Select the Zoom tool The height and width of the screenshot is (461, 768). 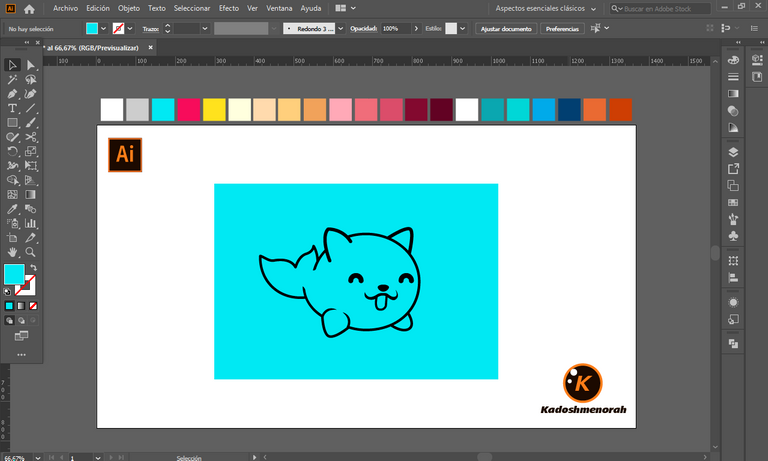click(30, 252)
